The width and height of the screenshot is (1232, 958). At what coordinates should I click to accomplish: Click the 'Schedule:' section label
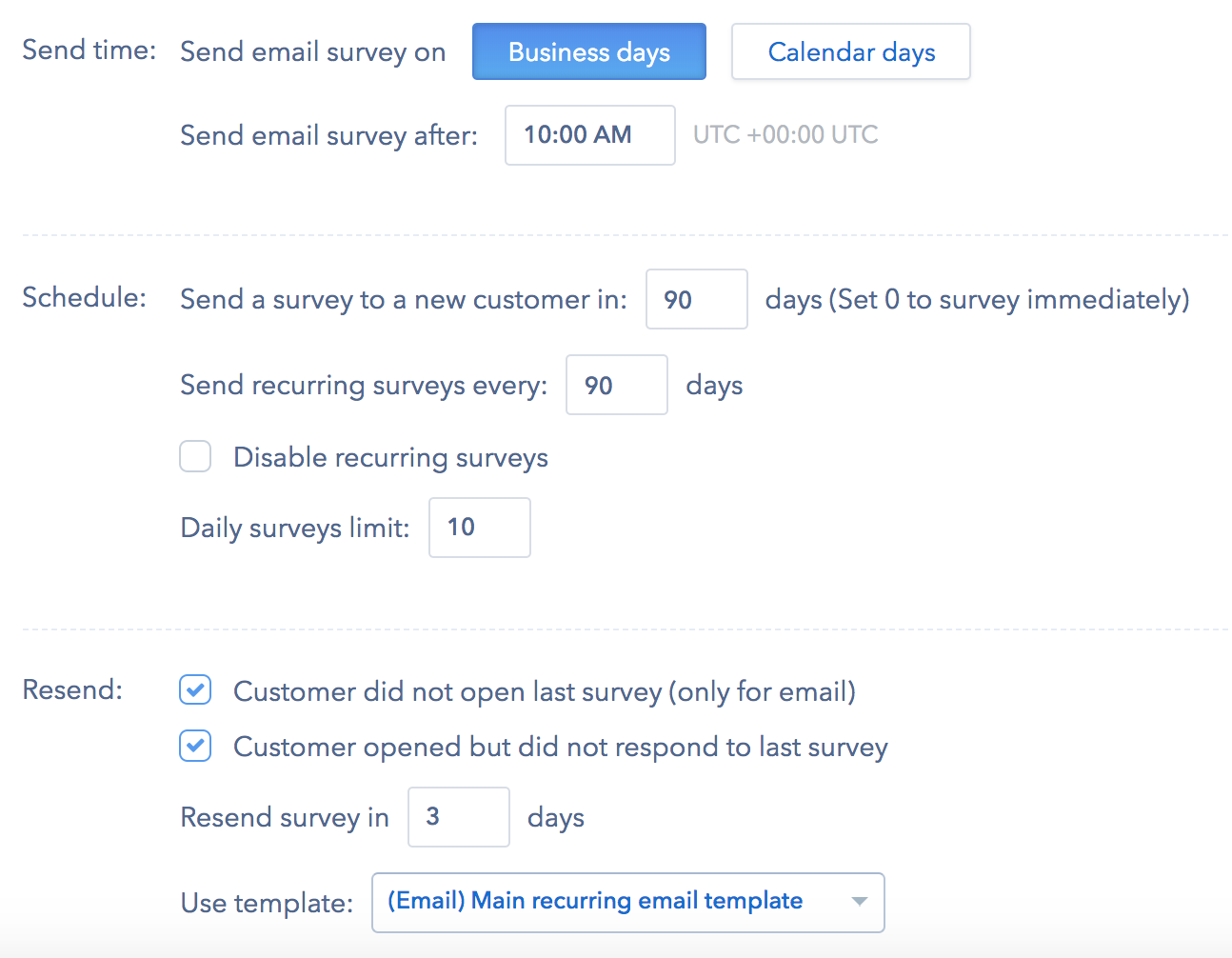point(85,297)
